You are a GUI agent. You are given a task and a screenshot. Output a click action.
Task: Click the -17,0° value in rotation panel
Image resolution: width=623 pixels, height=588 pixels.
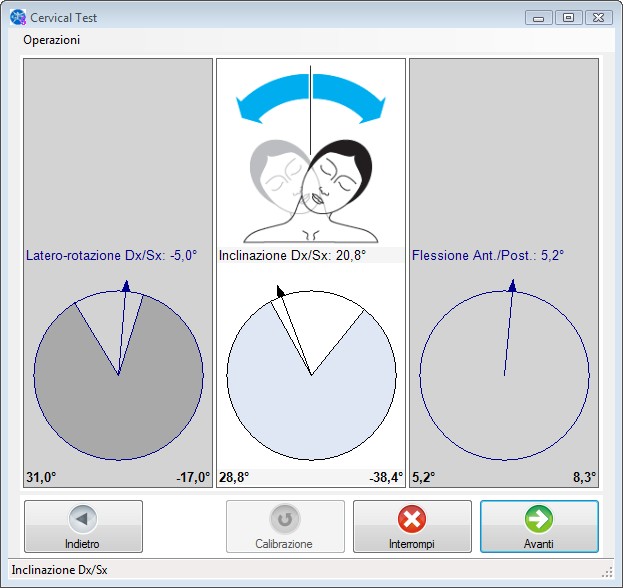coord(193,477)
